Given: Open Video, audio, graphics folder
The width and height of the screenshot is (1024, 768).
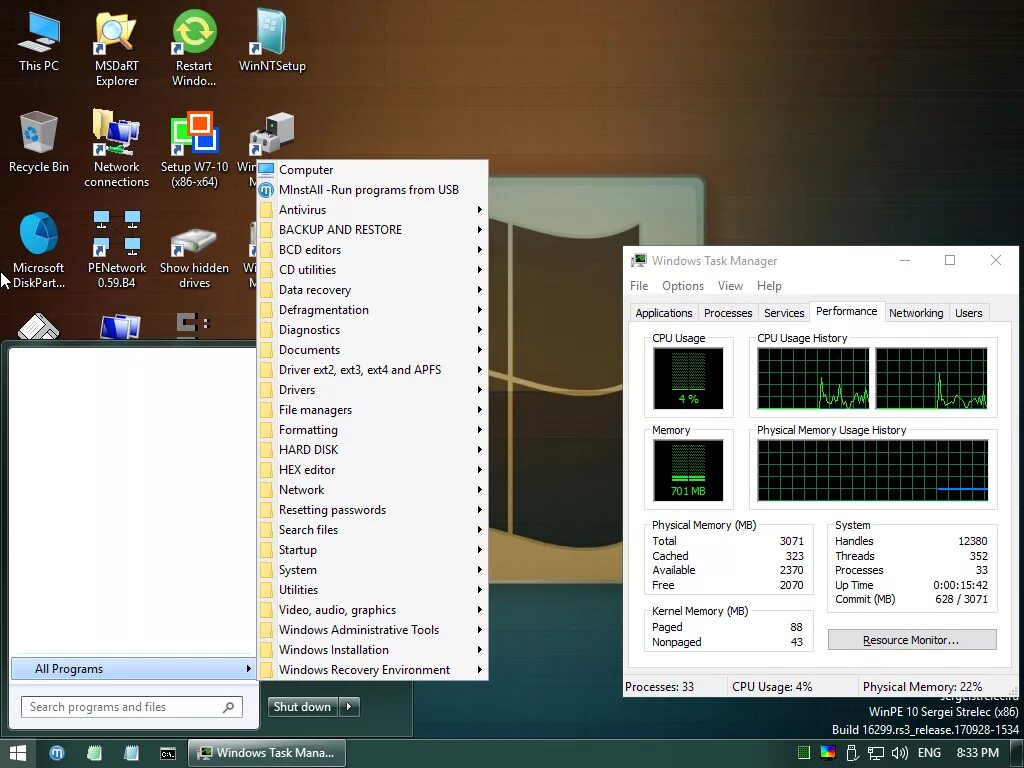Looking at the screenshot, I should point(372,610).
